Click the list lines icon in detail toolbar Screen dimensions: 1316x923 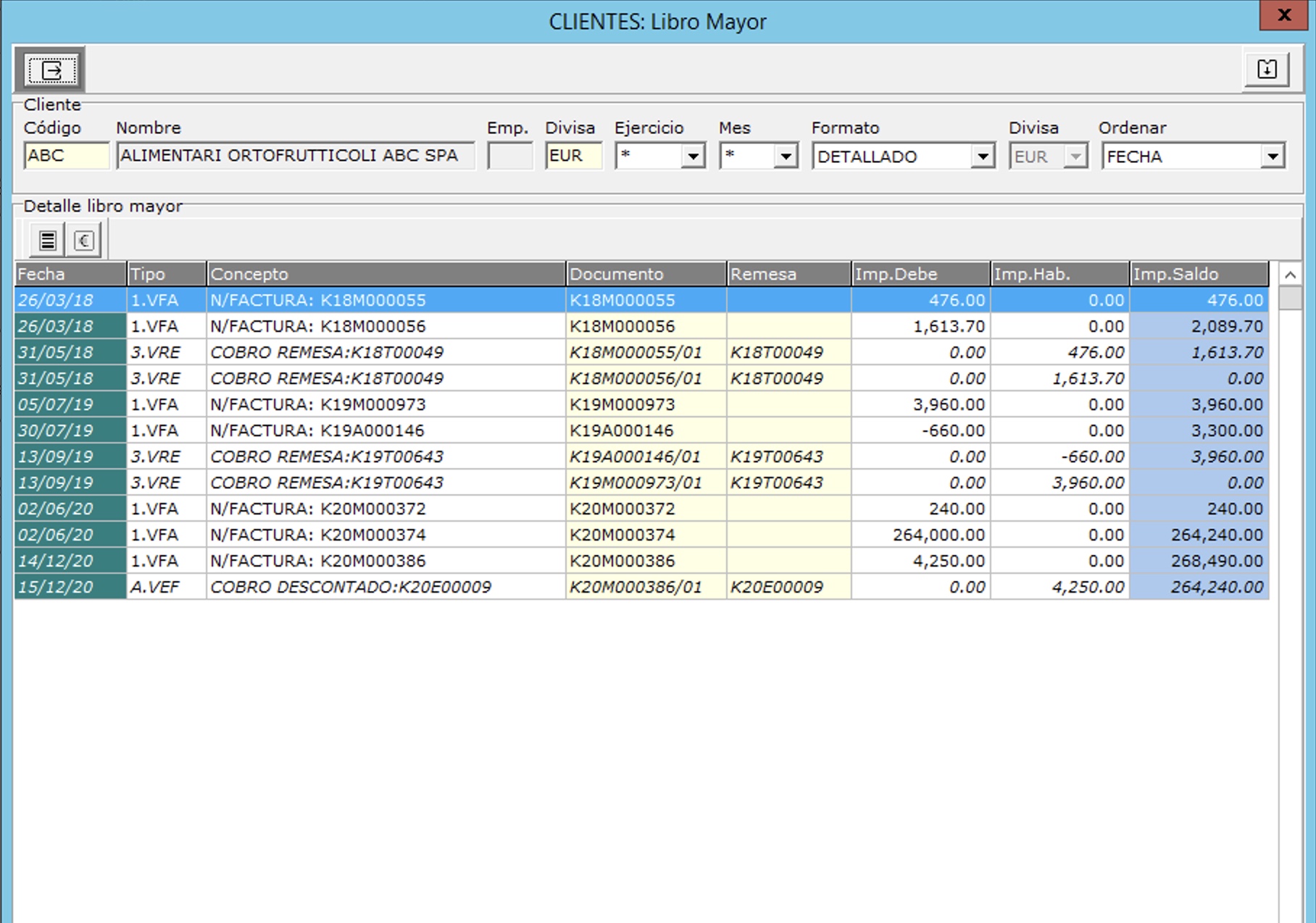point(48,241)
